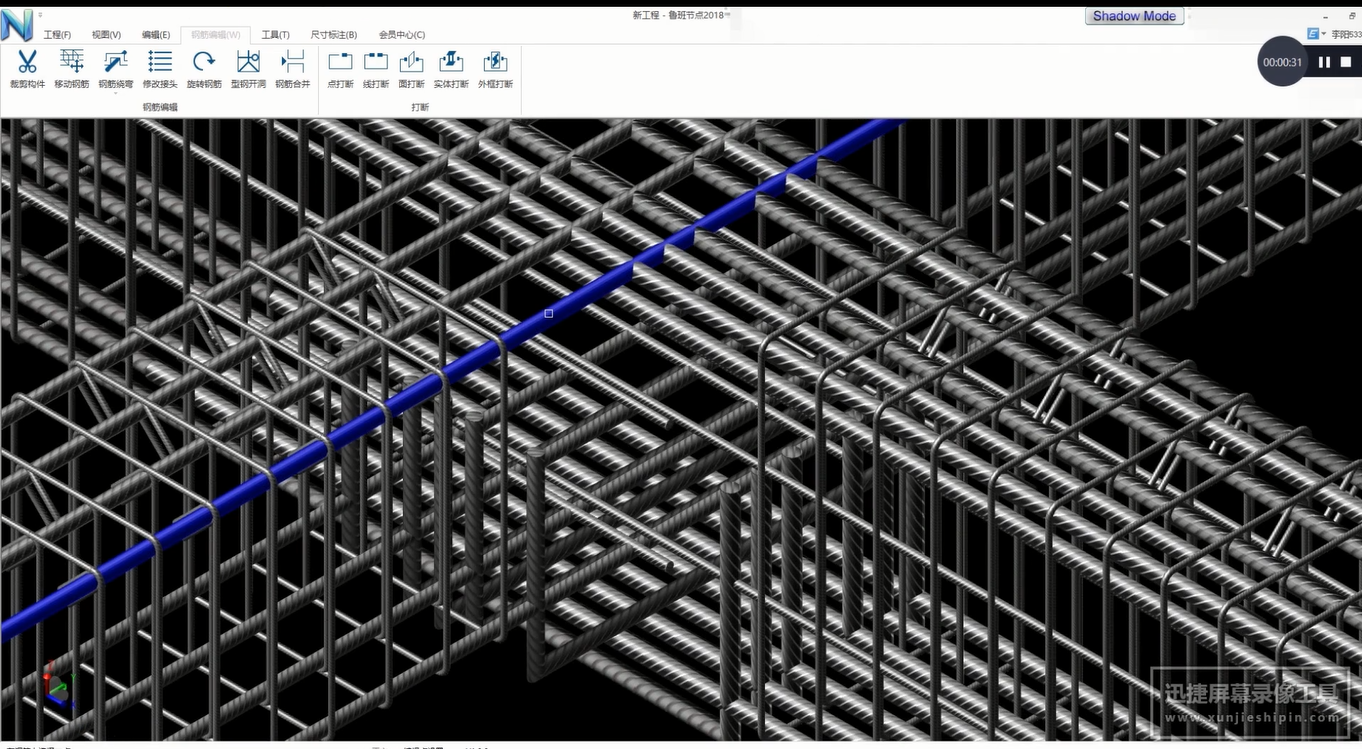Switch to the 视图(V) tab

[x=106, y=35]
